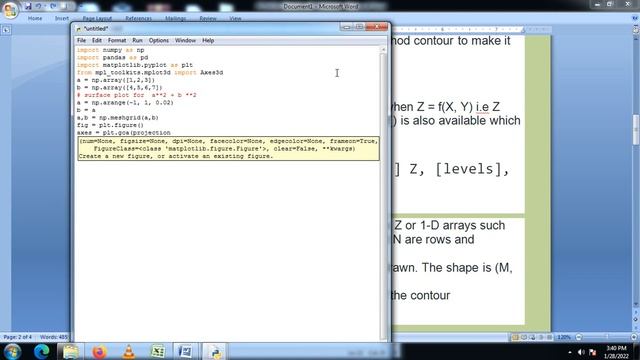Viewport: 640px width, 360px height.
Task: Open Mailings tab in Word
Action: click(x=176, y=18)
